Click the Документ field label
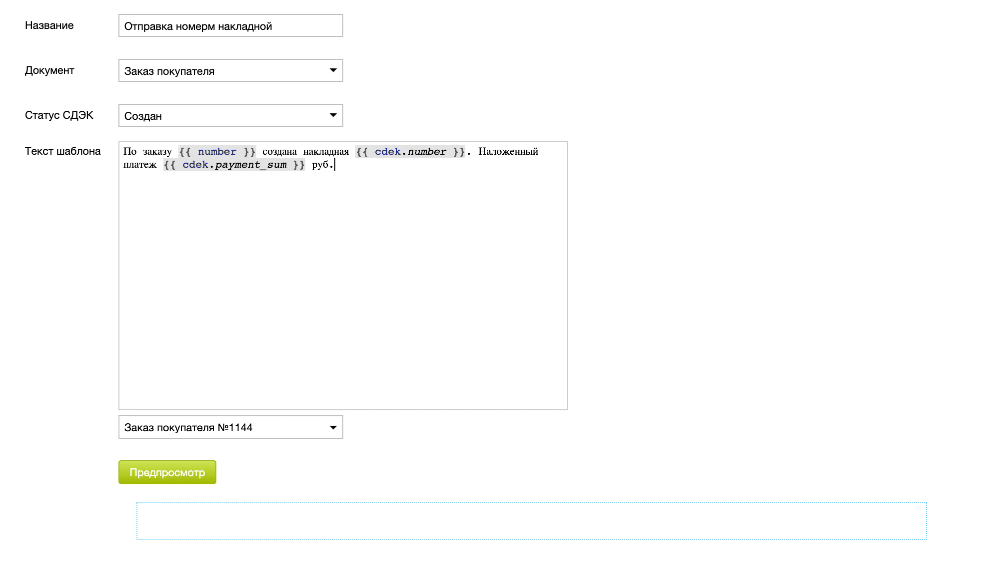 49,70
